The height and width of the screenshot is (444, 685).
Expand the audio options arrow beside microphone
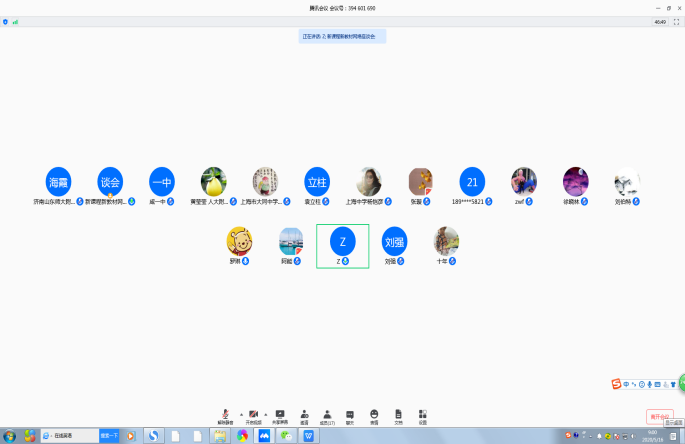click(241, 412)
